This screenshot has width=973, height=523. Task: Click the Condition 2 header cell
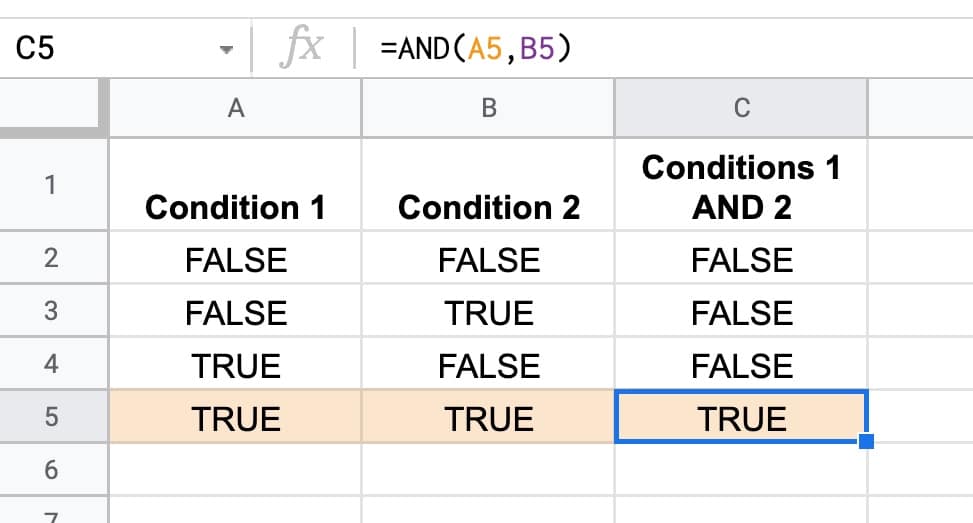(x=488, y=184)
